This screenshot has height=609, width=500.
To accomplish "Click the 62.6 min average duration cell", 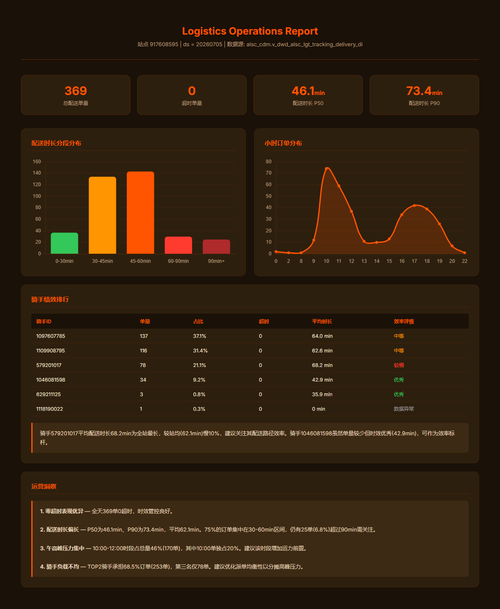I will [322, 351].
